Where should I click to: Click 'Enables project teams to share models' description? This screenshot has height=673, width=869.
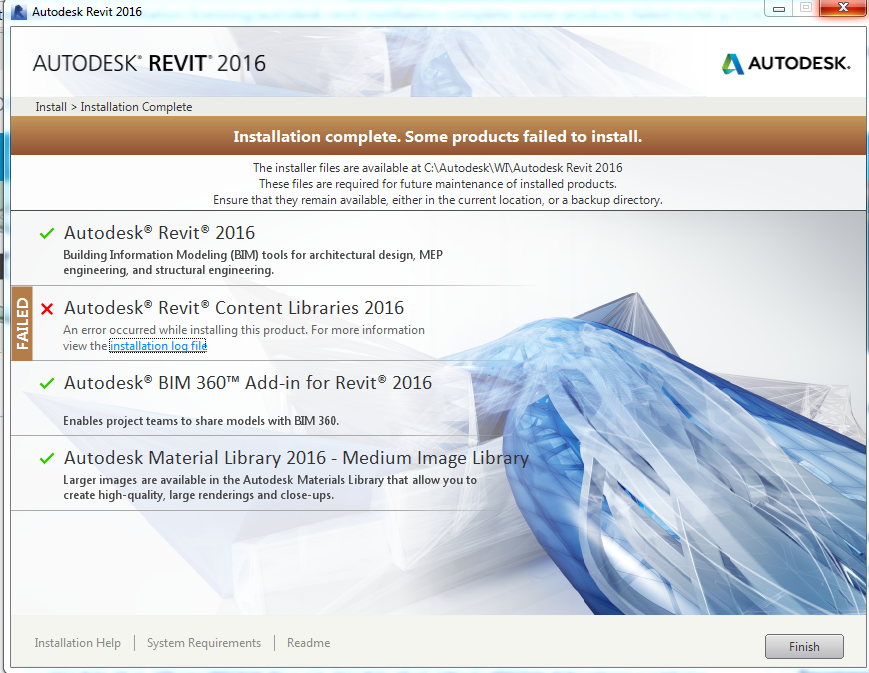pyautogui.click(x=201, y=421)
